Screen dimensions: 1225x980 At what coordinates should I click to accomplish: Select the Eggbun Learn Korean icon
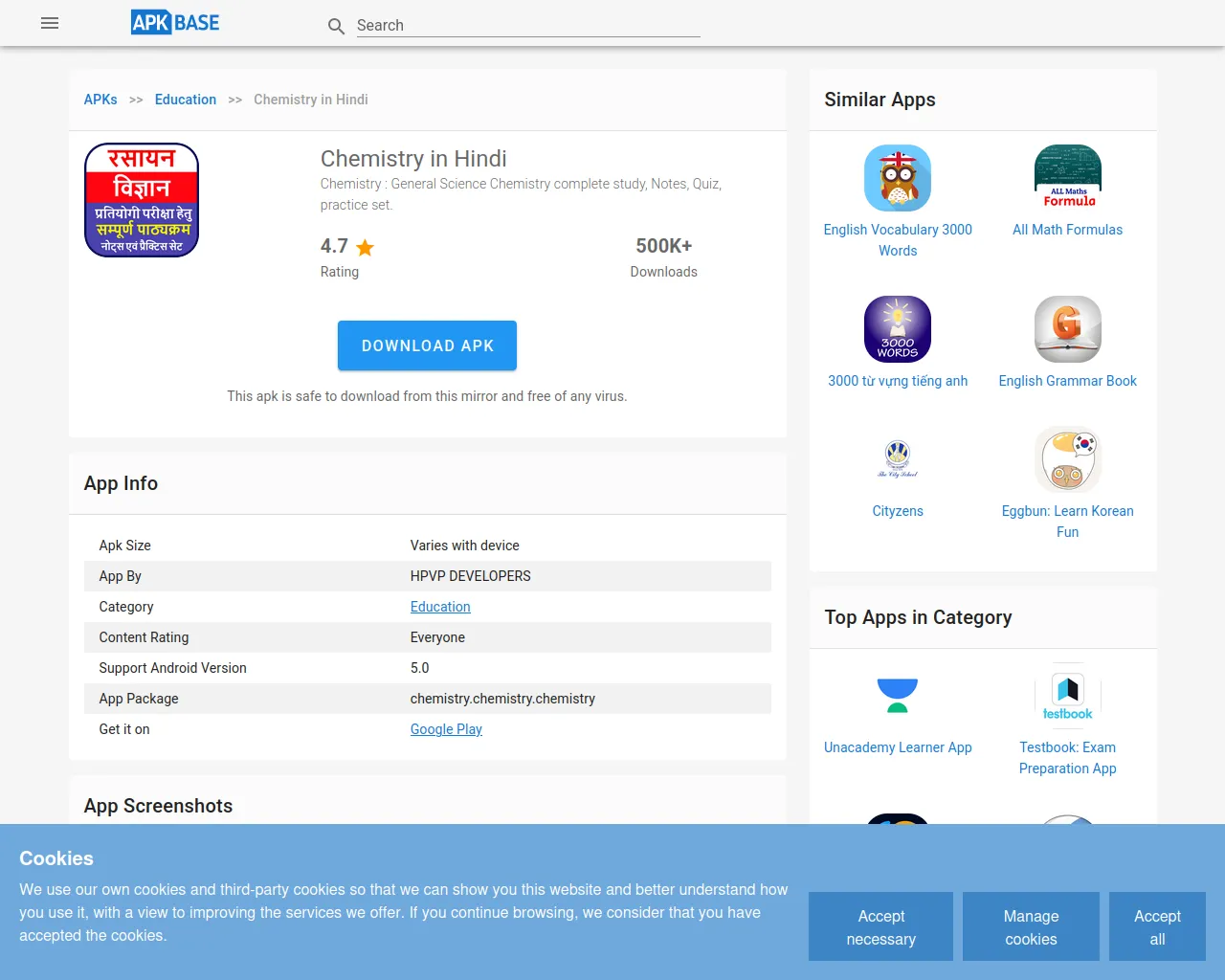pyautogui.click(x=1067, y=459)
